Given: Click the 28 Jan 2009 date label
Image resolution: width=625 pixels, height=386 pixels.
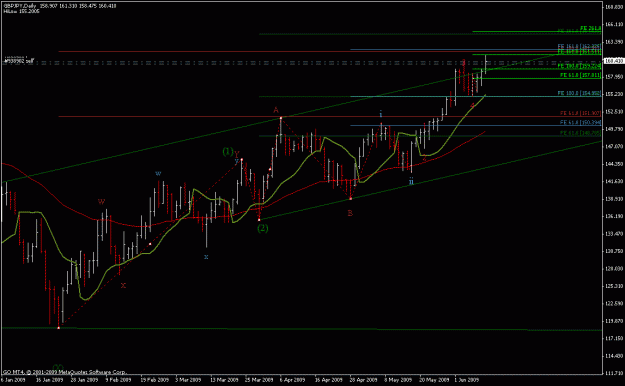Looking at the screenshot, I should click(84, 380).
